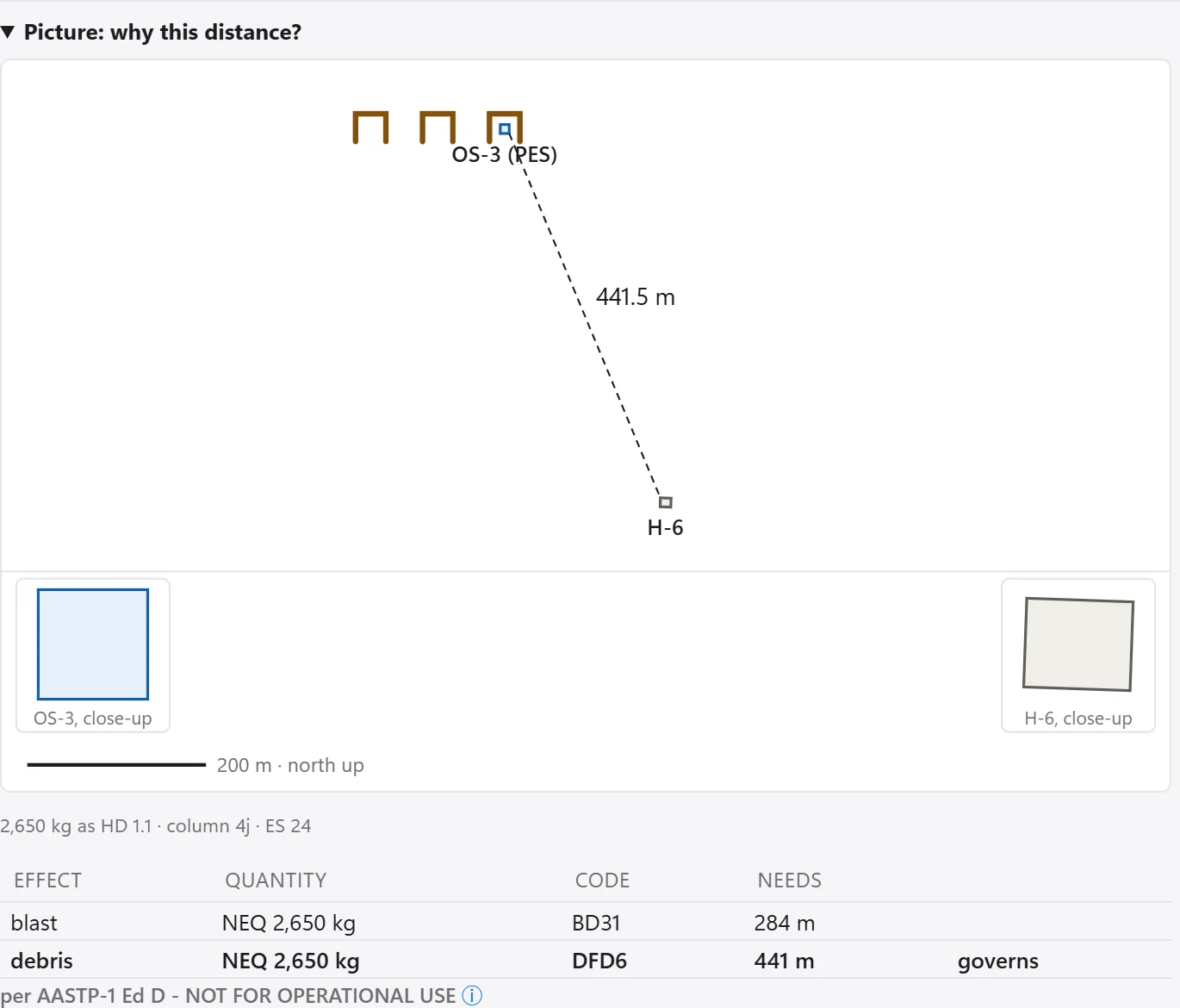Screen dimensions: 1180x1008
Task: Click the middle brown storage bay symbol
Action: (x=438, y=128)
